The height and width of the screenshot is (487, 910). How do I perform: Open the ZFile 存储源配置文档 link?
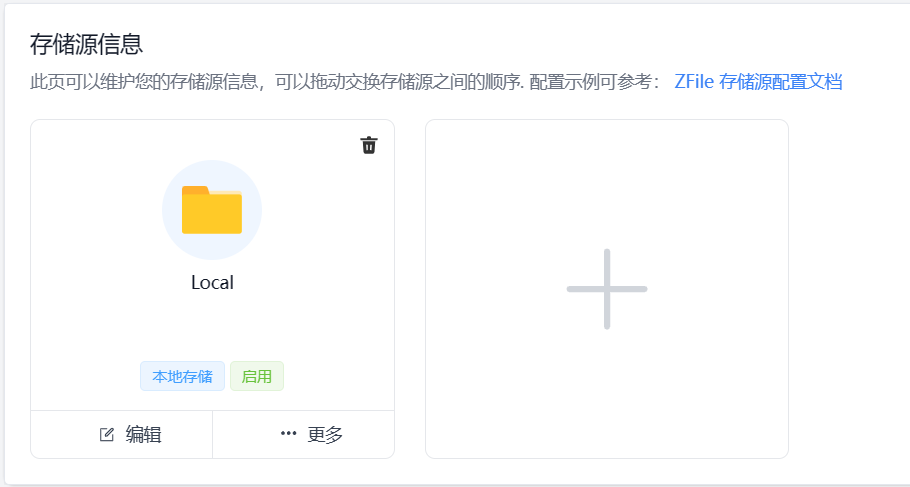click(758, 82)
